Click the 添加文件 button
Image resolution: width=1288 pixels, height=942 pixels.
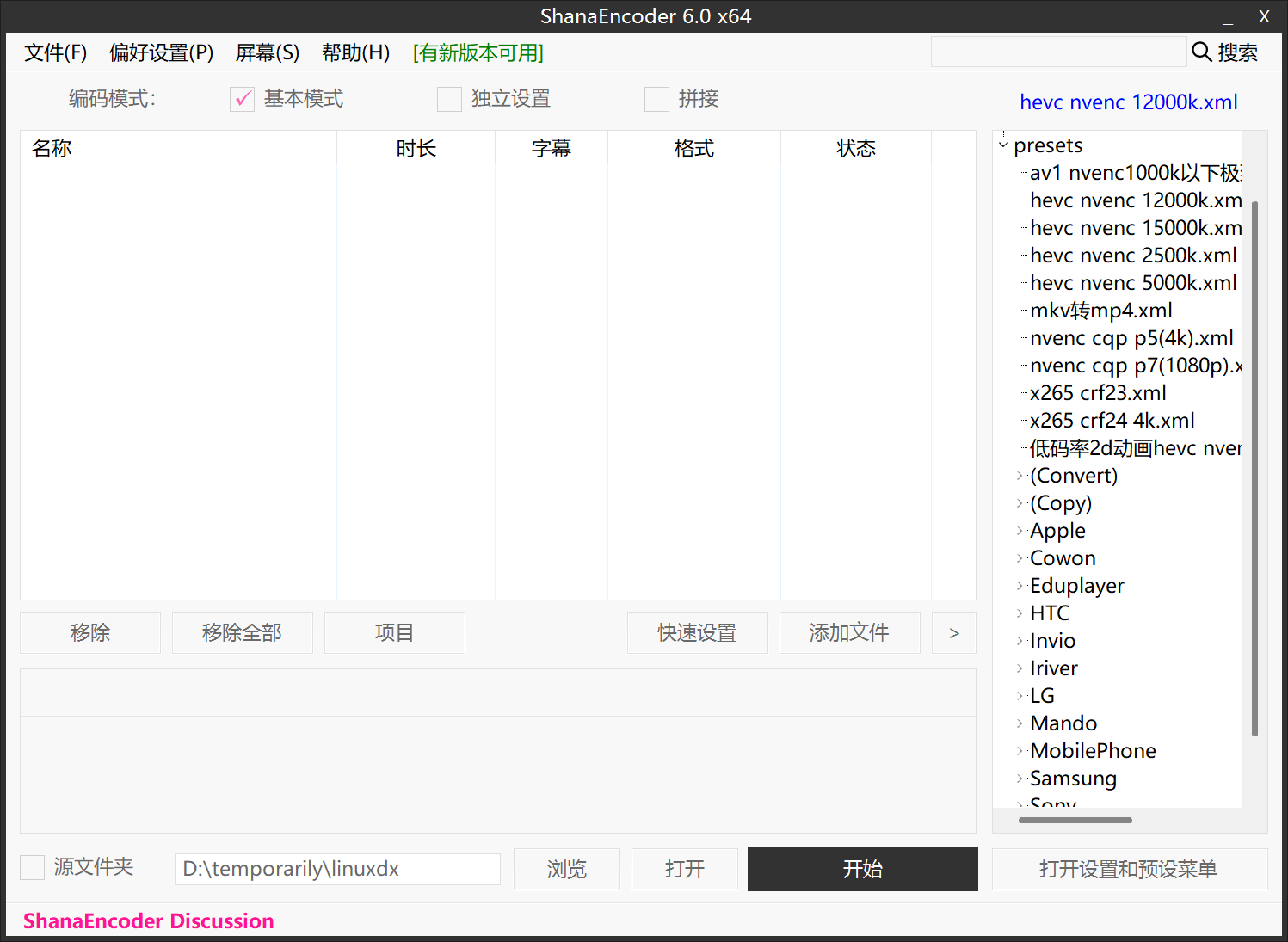[850, 633]
